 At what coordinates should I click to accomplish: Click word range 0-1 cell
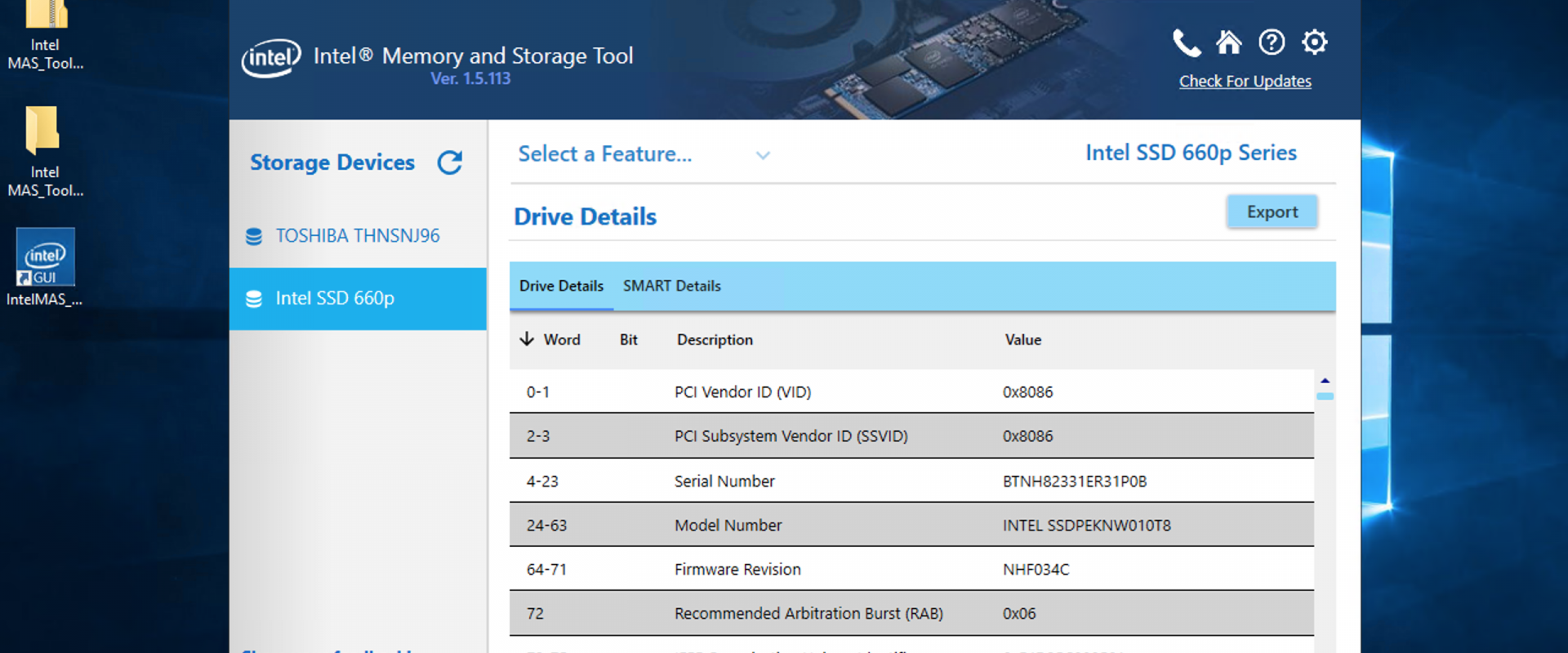[537, 393]
